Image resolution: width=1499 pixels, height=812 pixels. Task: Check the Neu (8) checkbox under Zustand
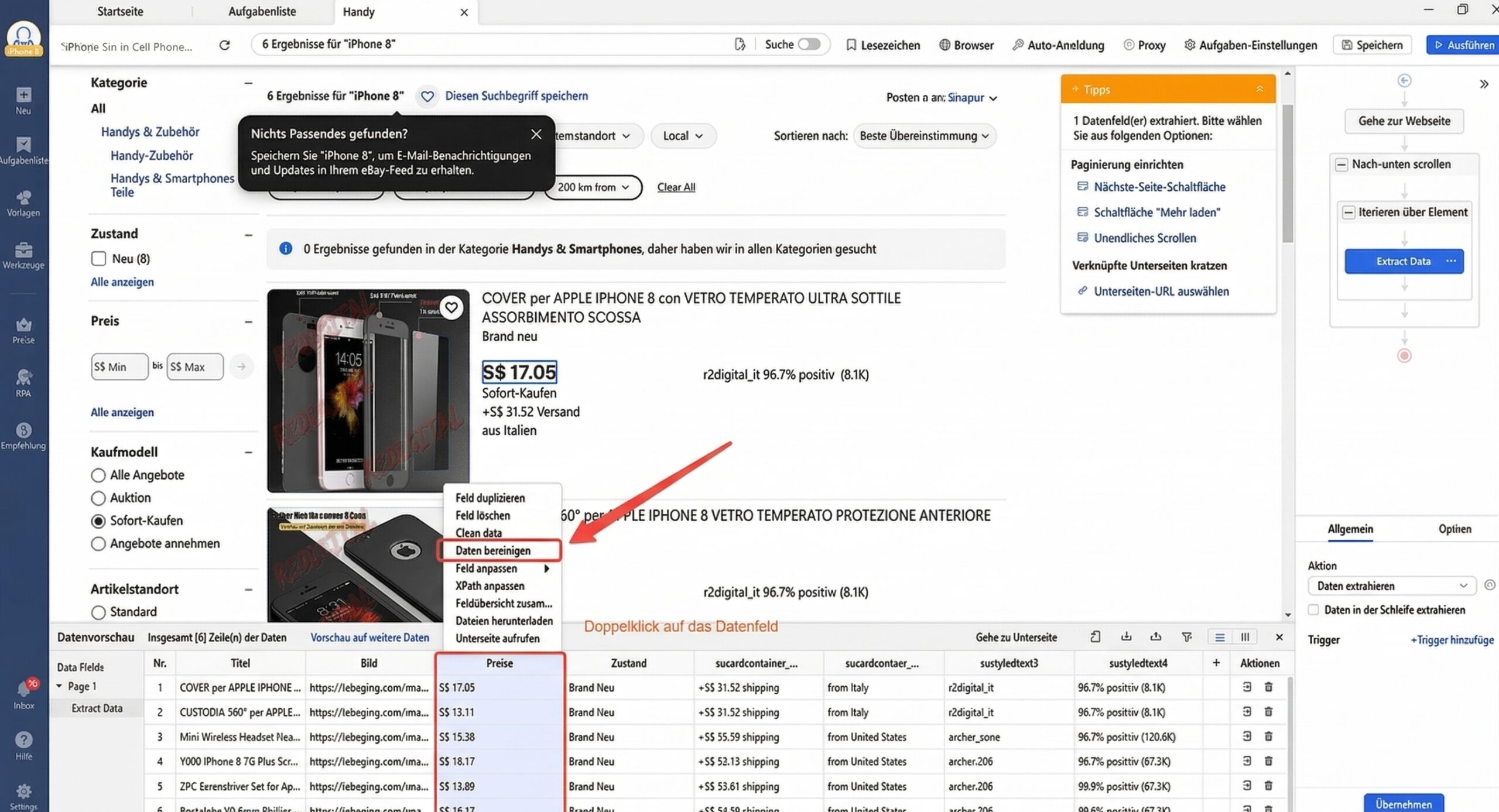tap(98, 258)
